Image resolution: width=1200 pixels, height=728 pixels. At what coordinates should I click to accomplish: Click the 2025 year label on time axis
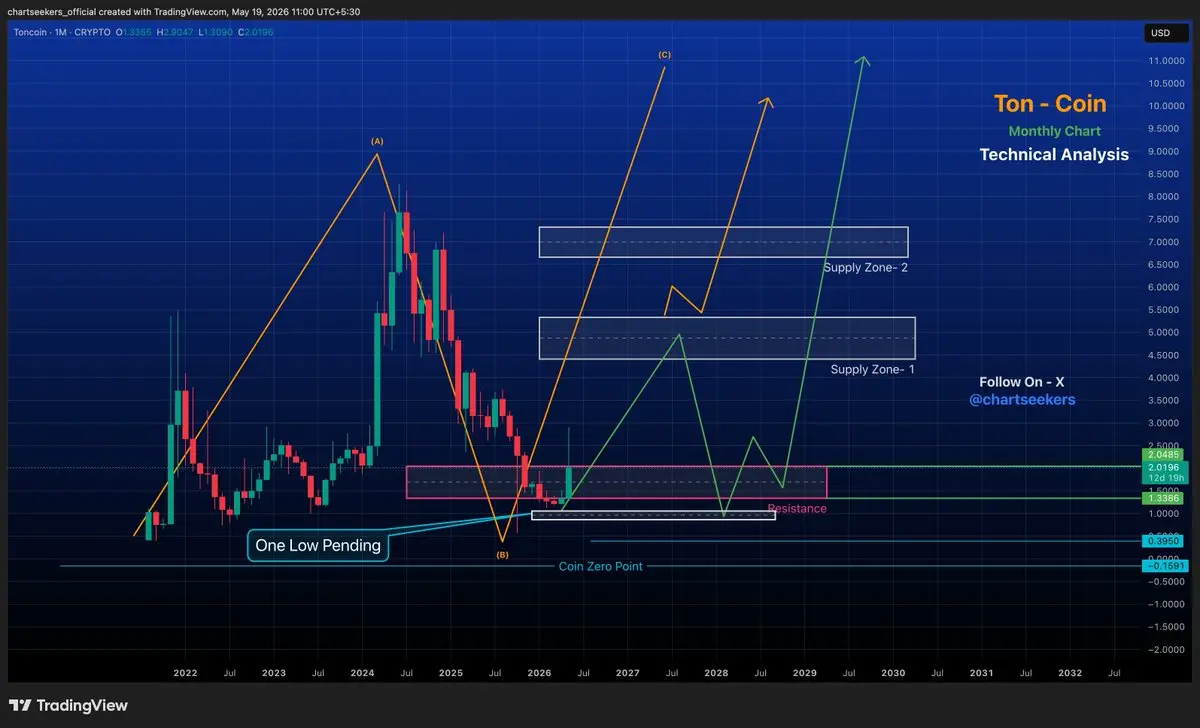tap(450, 674)
